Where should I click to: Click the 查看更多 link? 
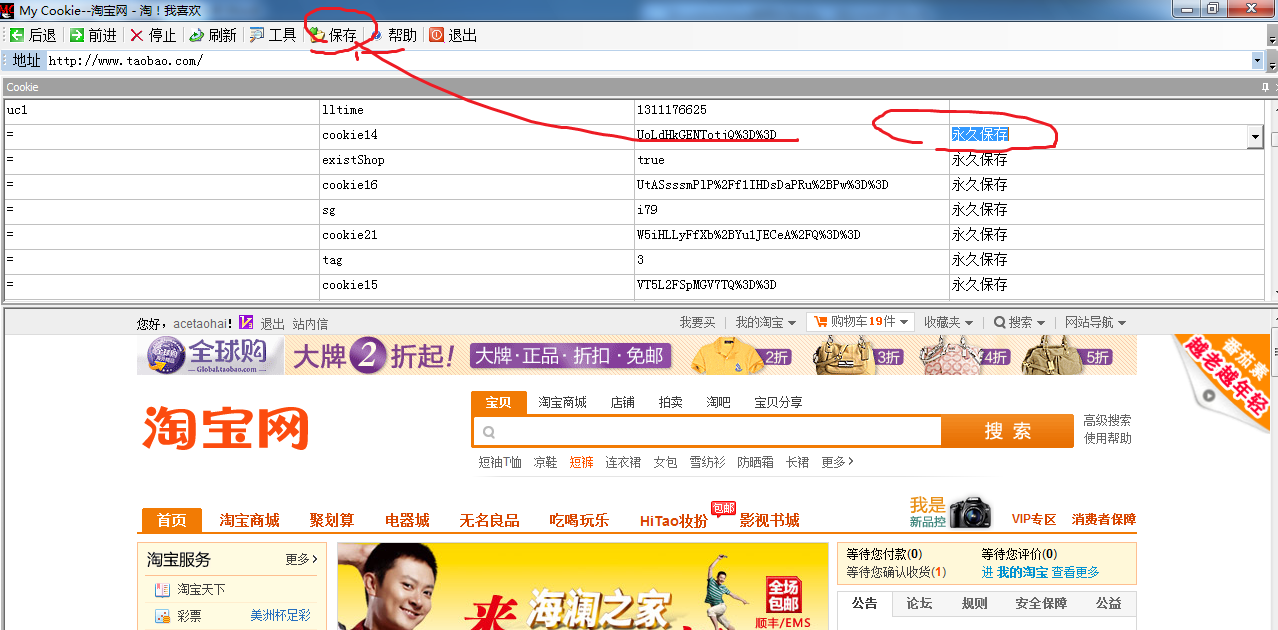1075,572
